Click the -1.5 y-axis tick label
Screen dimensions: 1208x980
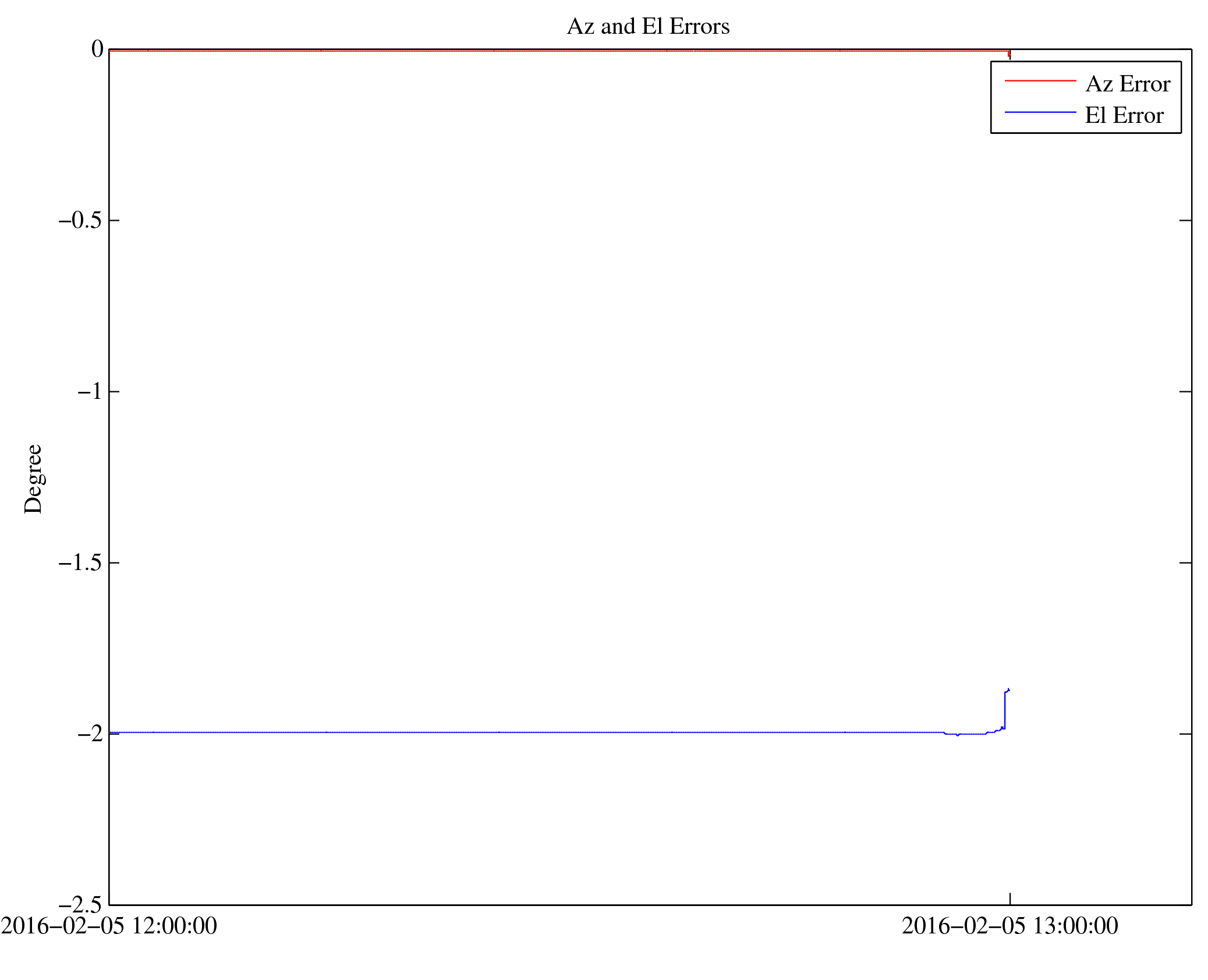(80, 562)
